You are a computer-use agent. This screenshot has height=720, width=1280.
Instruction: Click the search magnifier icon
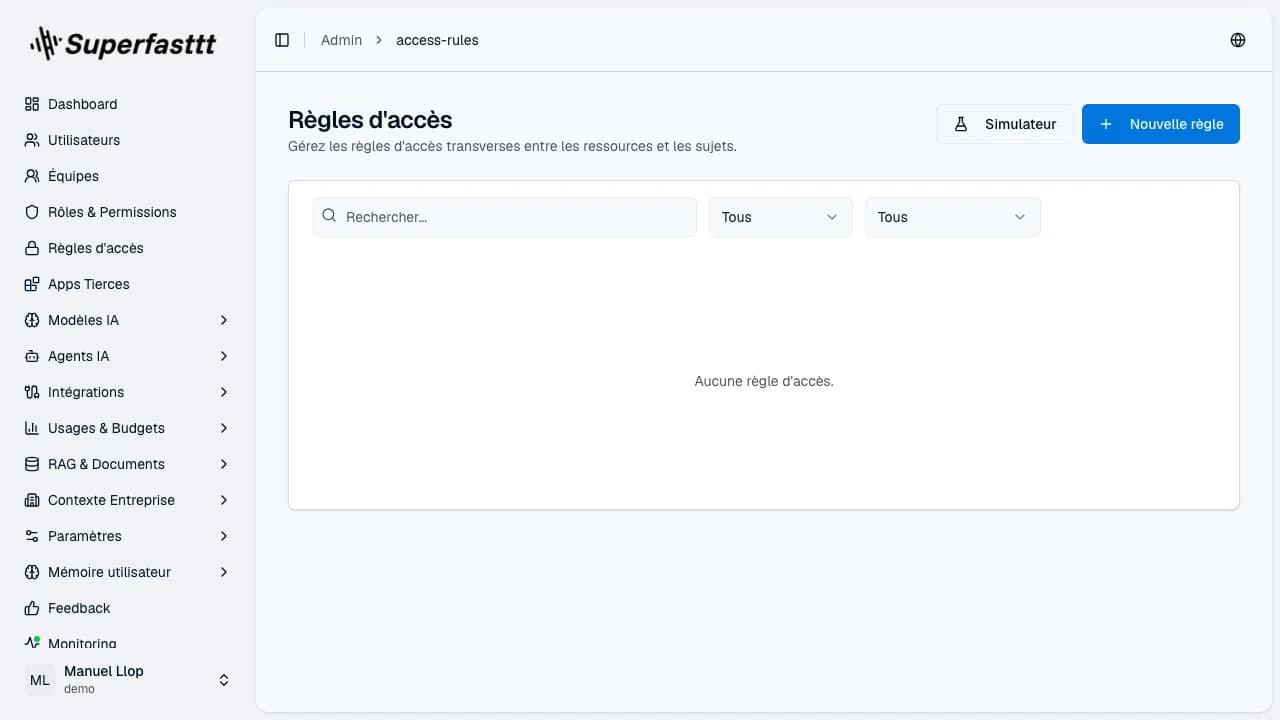[330, 216]
